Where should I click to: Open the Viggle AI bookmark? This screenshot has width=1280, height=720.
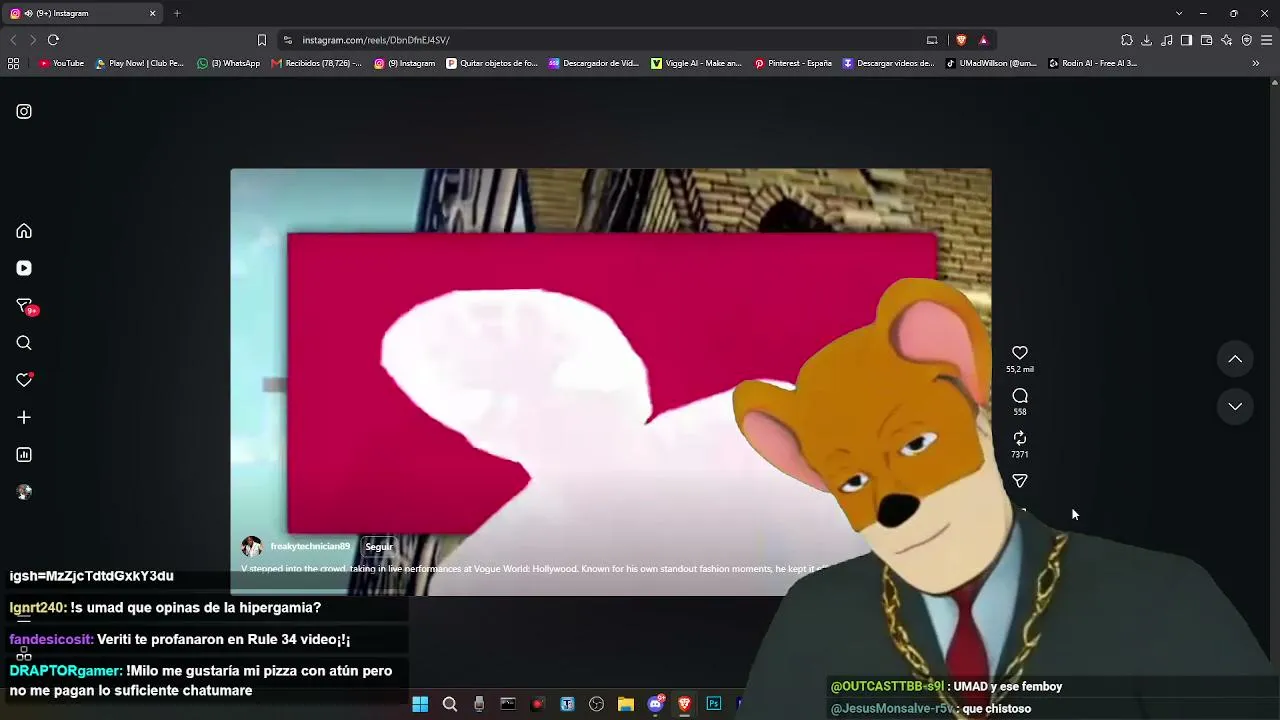coord(697,63)
